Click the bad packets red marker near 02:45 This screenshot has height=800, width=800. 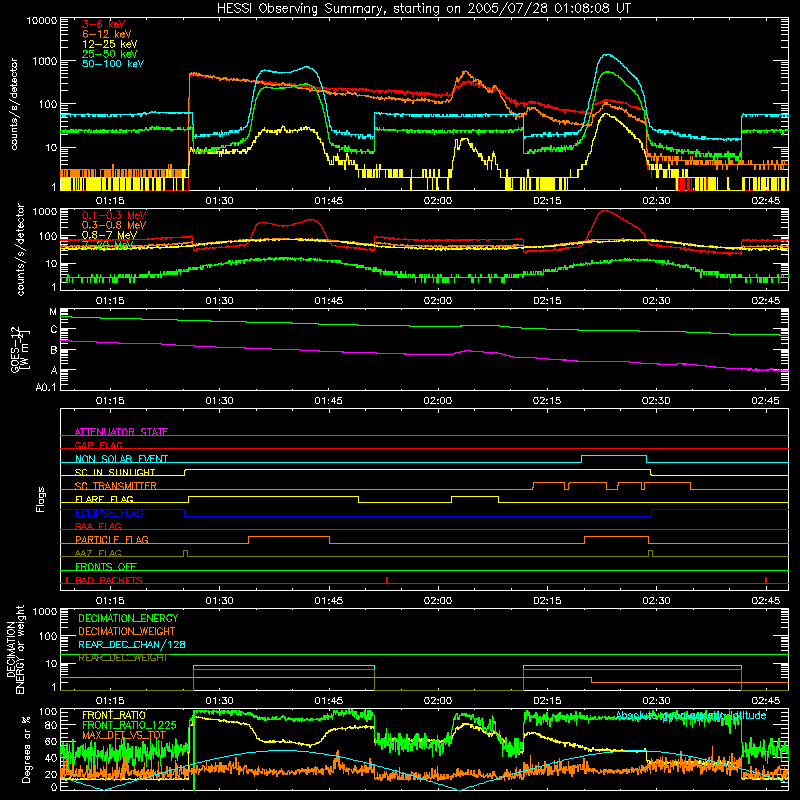pos(766,580)
